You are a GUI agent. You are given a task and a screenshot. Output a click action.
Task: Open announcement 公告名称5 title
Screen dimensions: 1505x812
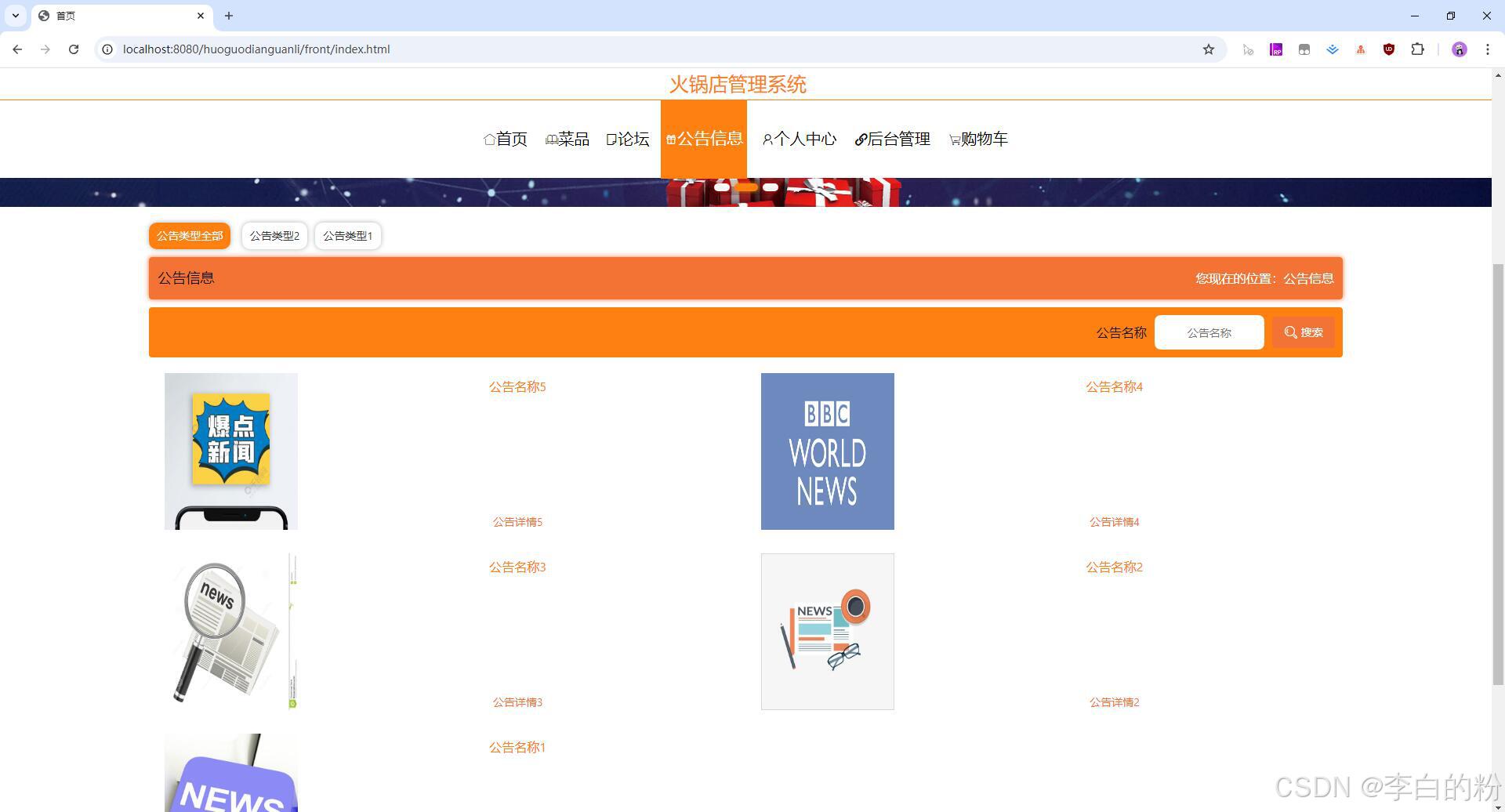pyautogui.click(x=517, y=386)
